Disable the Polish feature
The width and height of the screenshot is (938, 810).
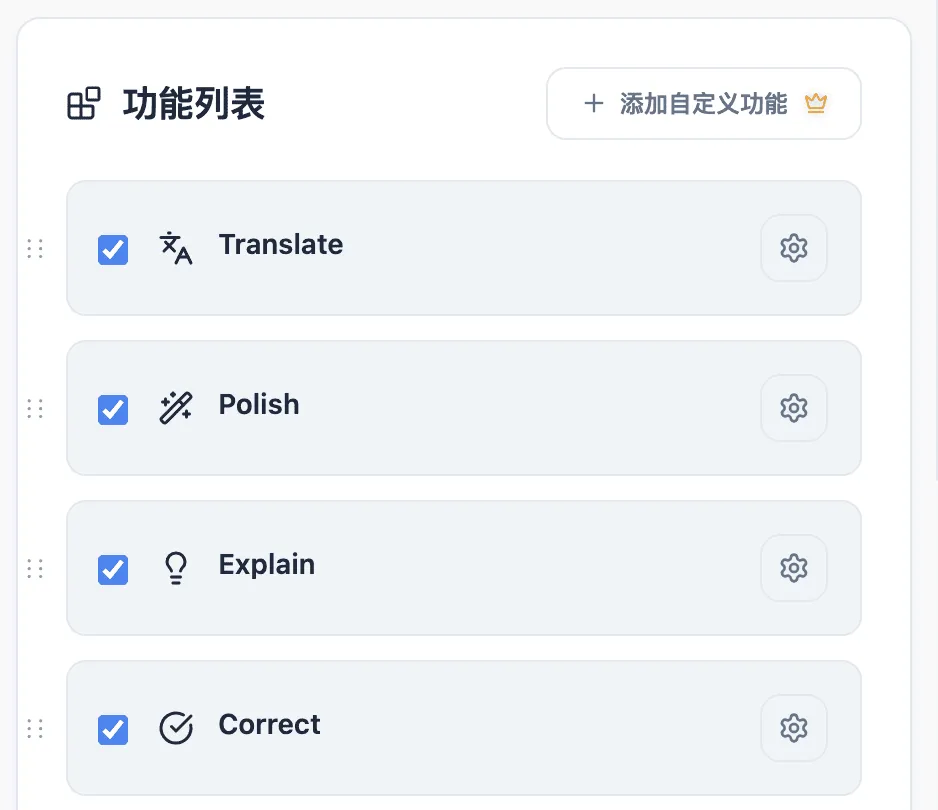(x=112, y=410)
